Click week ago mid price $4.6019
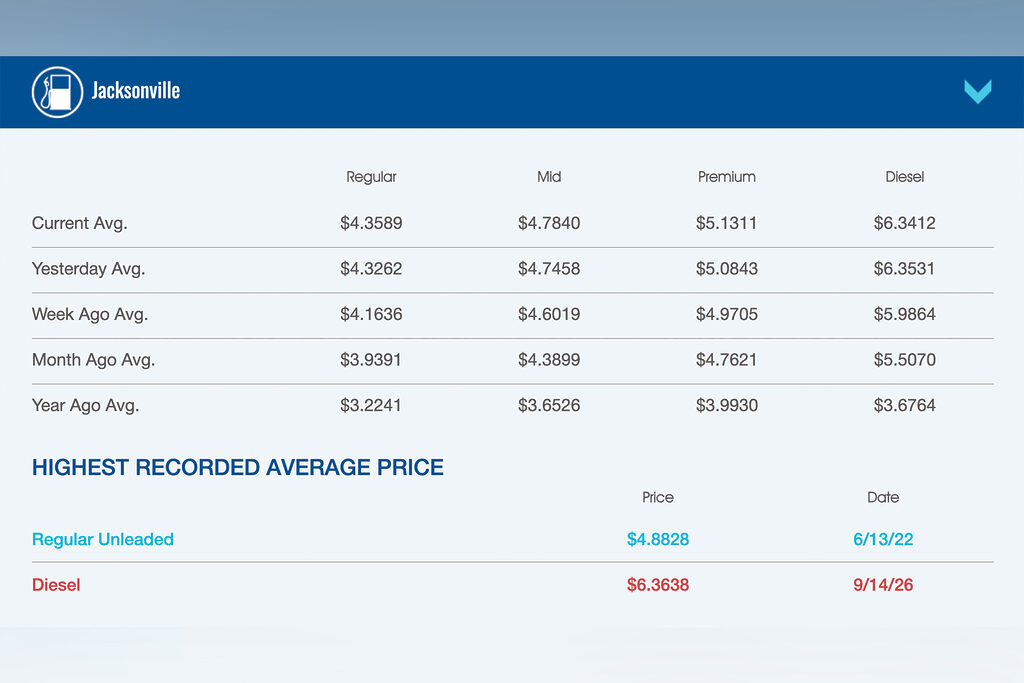1024x683 pixels. [549, 315]
